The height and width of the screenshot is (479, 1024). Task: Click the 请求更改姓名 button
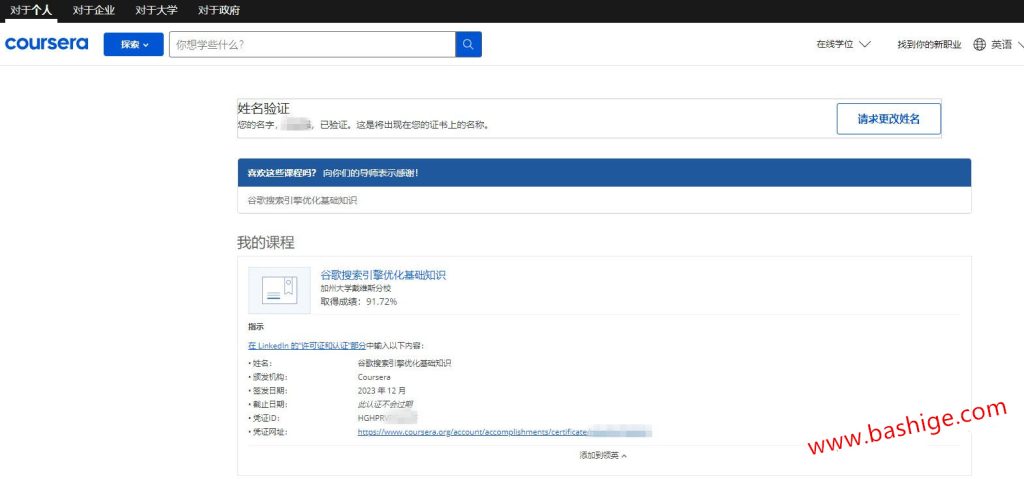pos(889,119)
